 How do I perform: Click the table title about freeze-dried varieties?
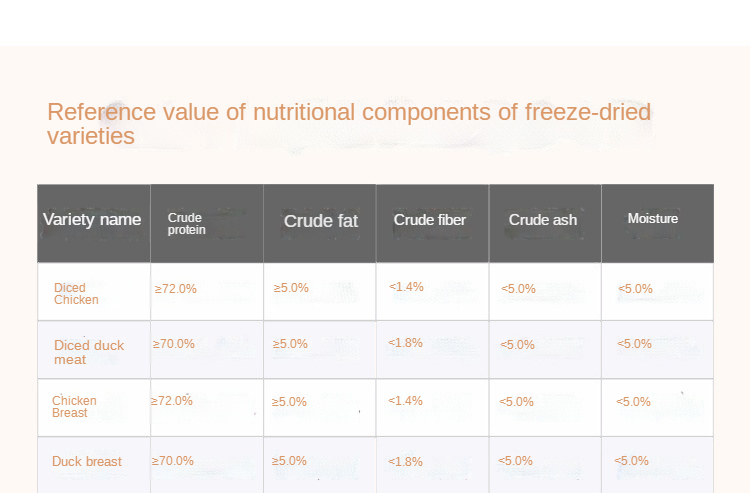349,124
